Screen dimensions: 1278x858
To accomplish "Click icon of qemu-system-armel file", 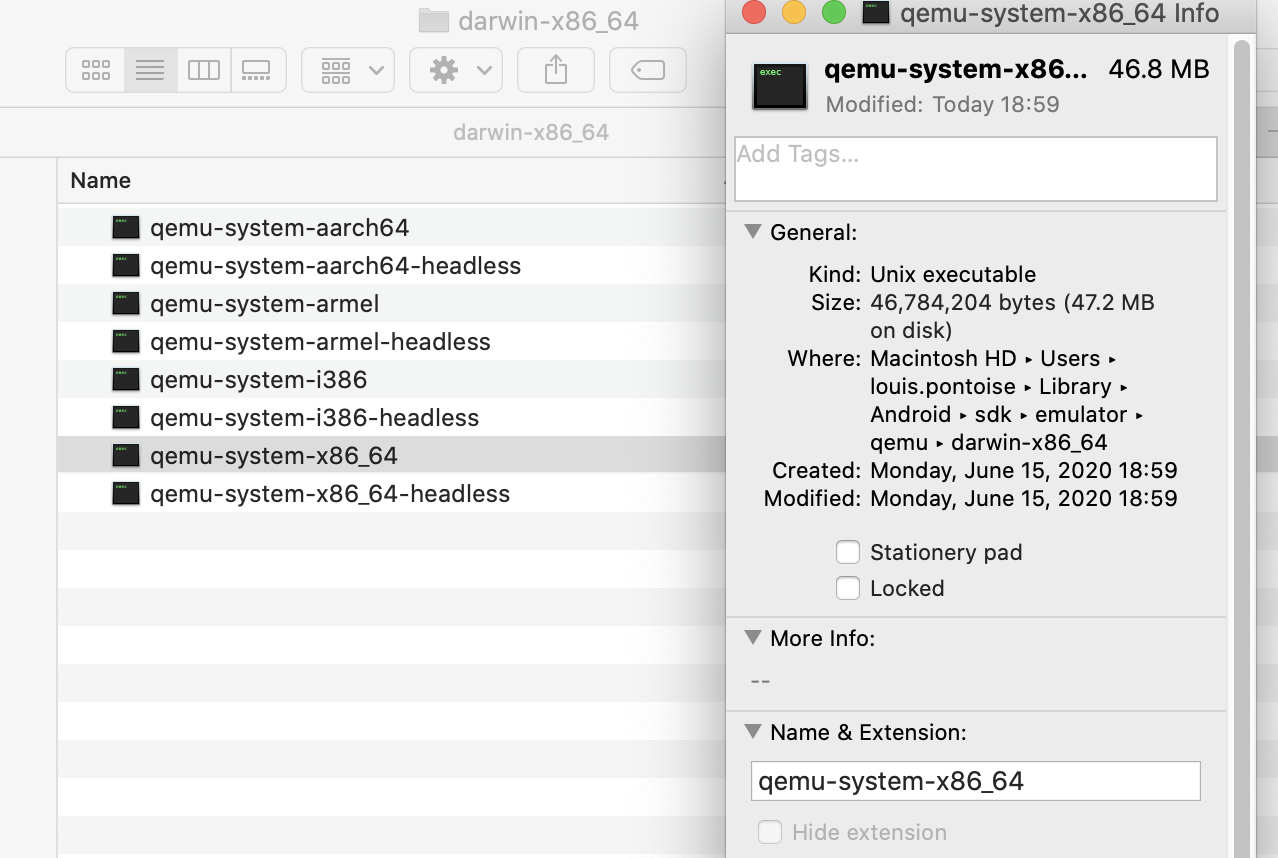I will [126, 304].
